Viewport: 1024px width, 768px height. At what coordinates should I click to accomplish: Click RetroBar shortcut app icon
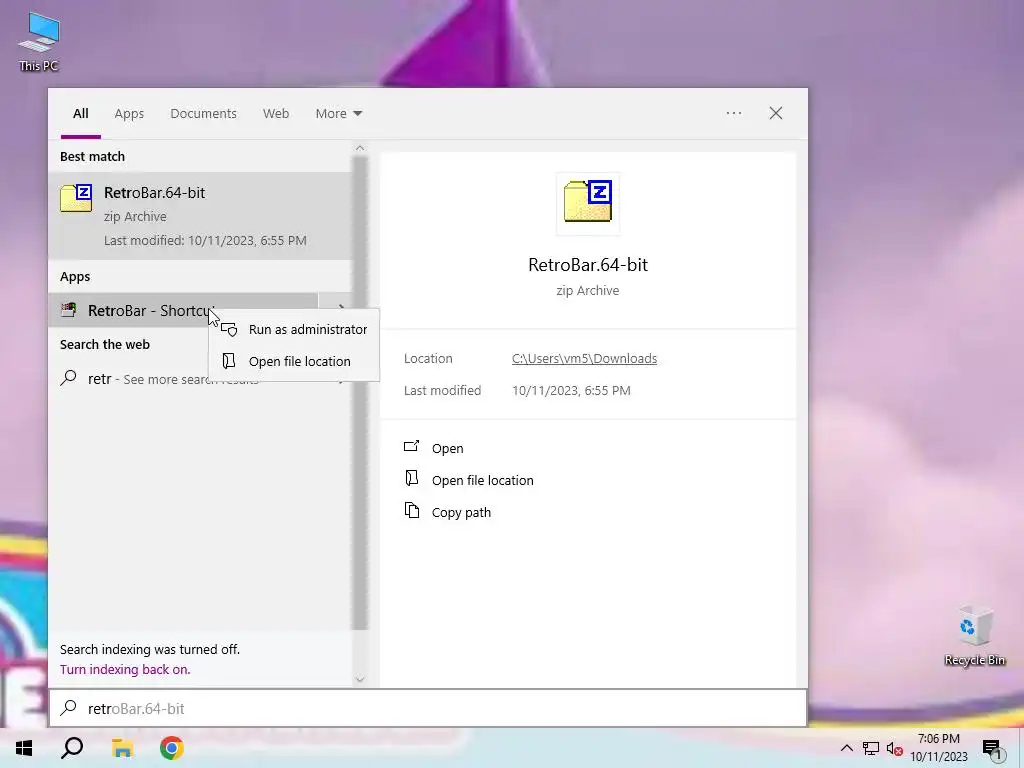[x=69, y=310]
